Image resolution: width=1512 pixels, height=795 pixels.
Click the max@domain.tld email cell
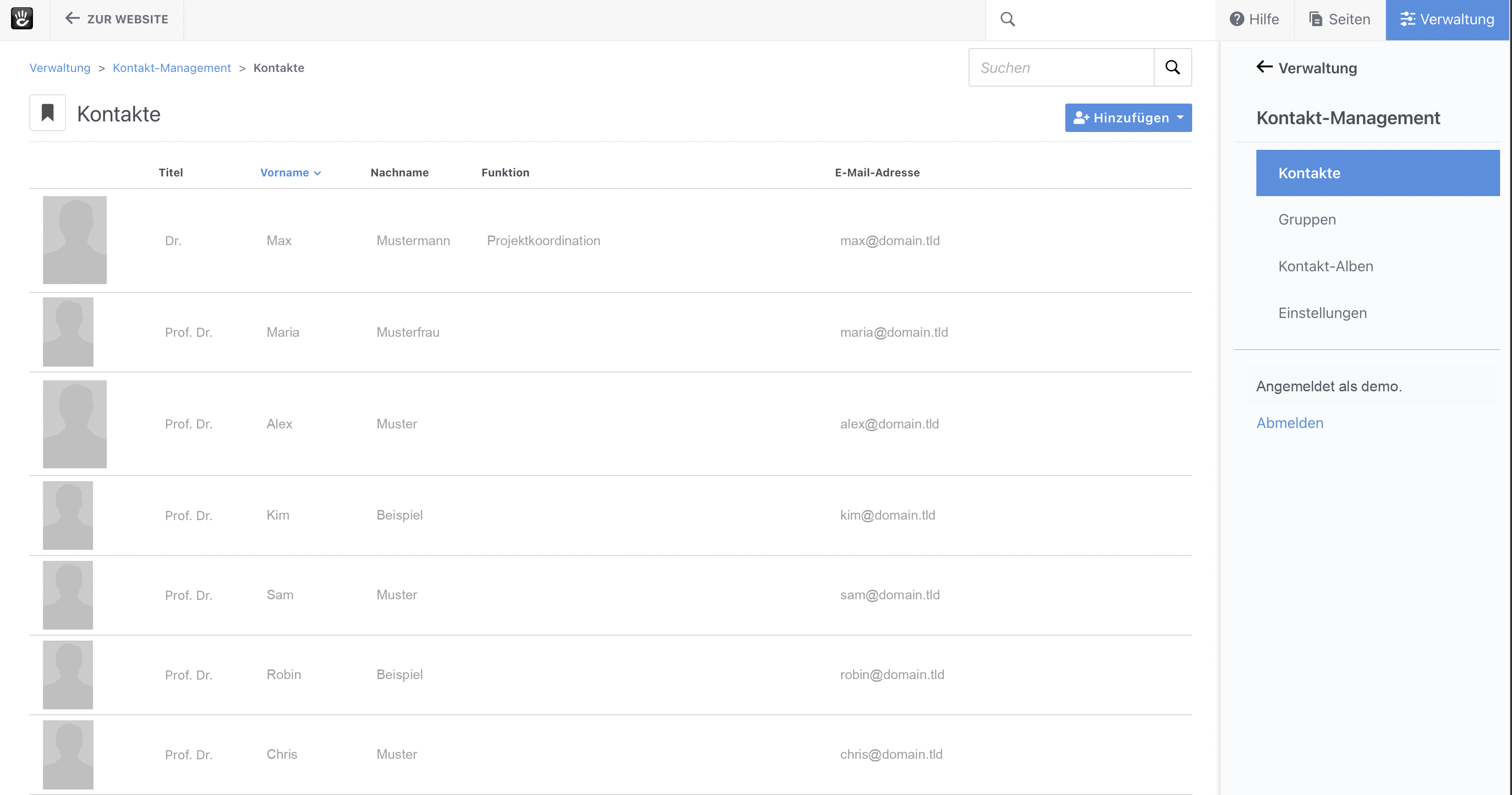890,241
